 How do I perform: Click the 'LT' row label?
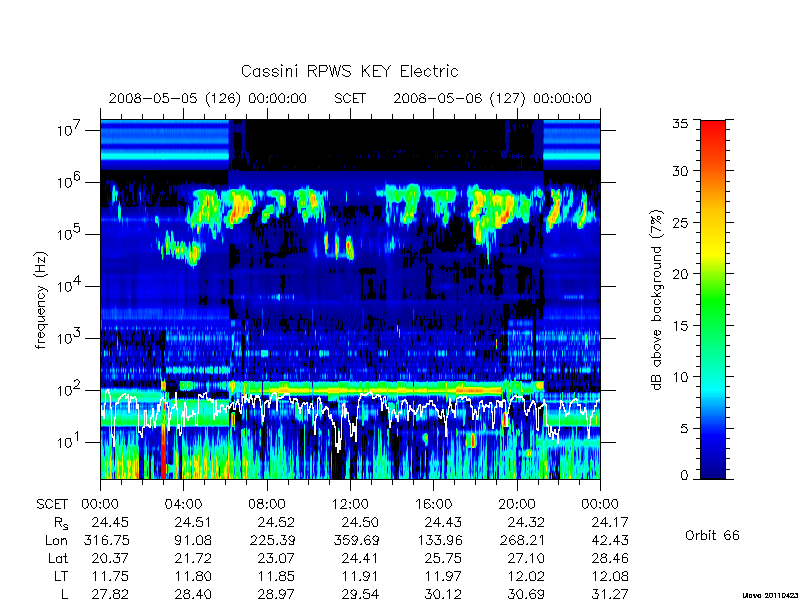(x=61, y=577)
